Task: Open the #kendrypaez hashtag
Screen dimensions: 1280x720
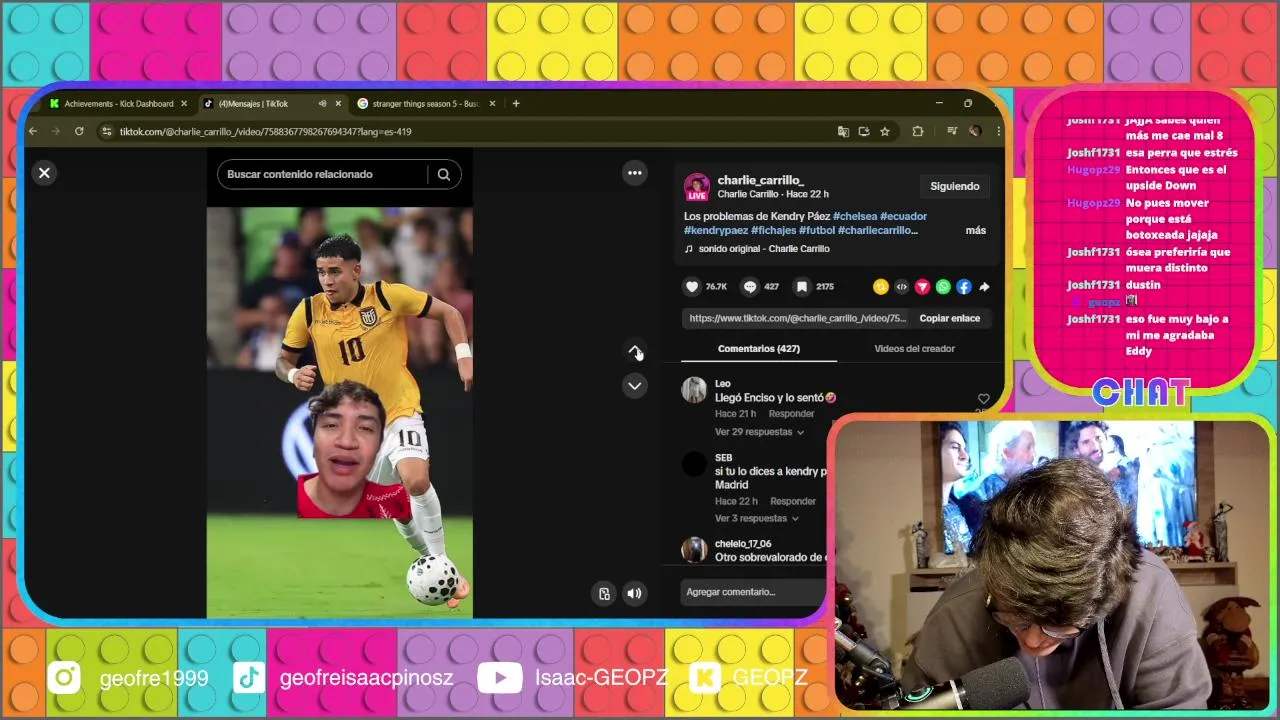Action: 716,230
